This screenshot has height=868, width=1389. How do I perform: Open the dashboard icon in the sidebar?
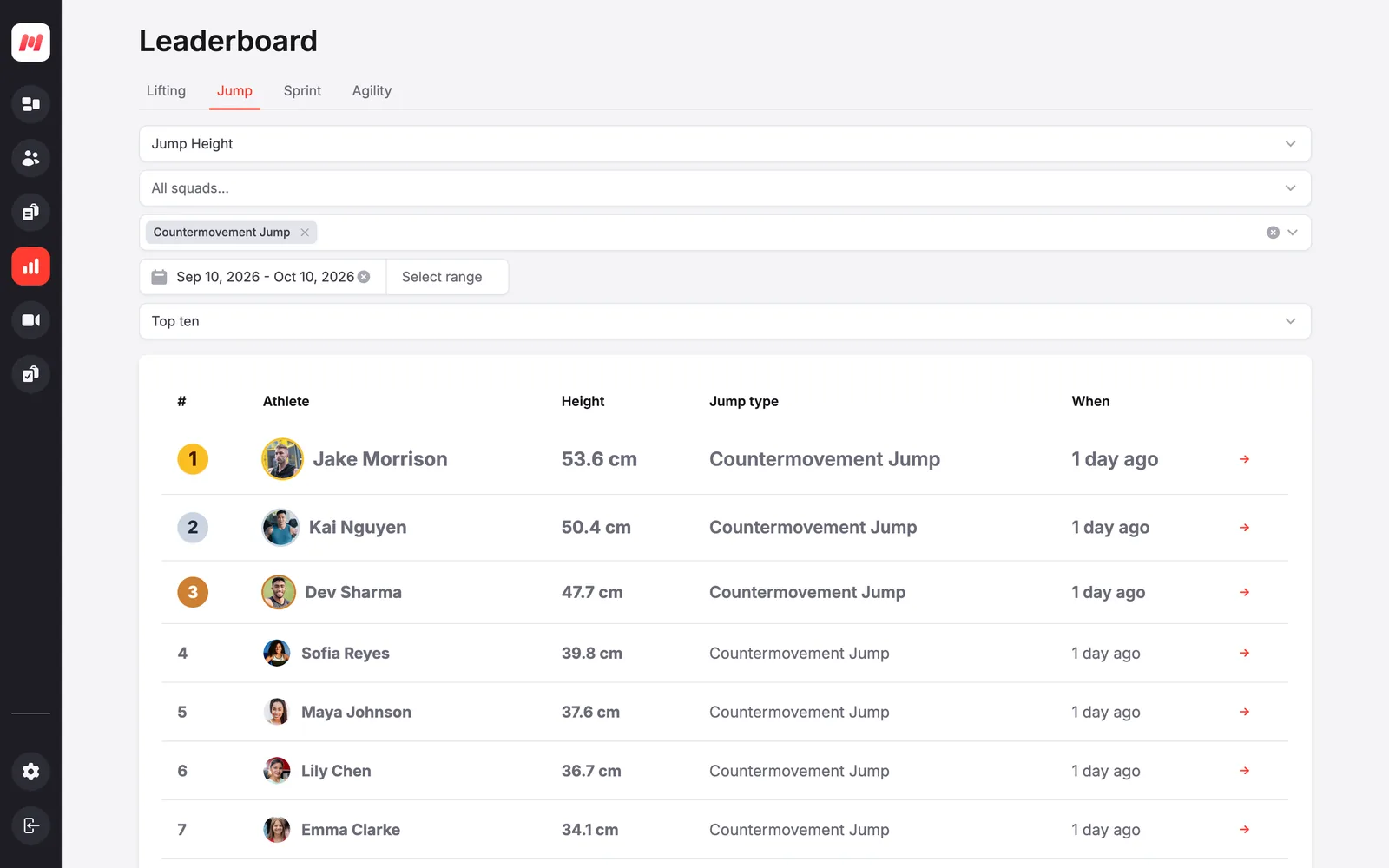tap(30, 104)
